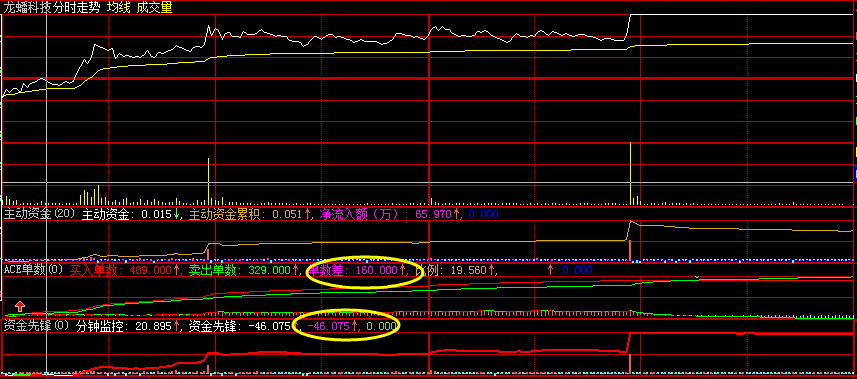The height and width of the screenshot is (379, 857).
Task: Select the 龙蟠科技分时走势 chart title
Action: [52, 7]
